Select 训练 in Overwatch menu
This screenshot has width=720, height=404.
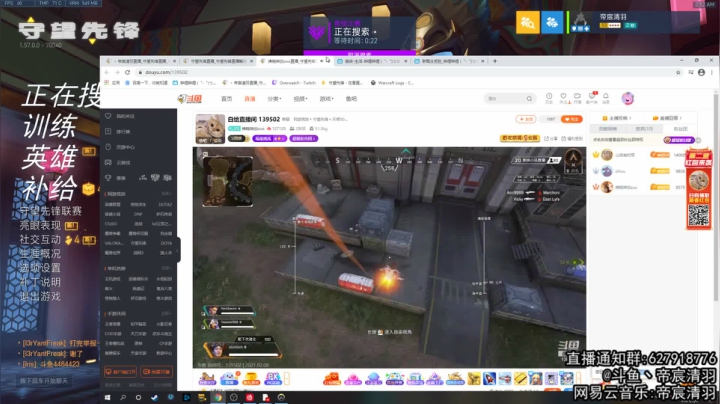coord(50,127)
